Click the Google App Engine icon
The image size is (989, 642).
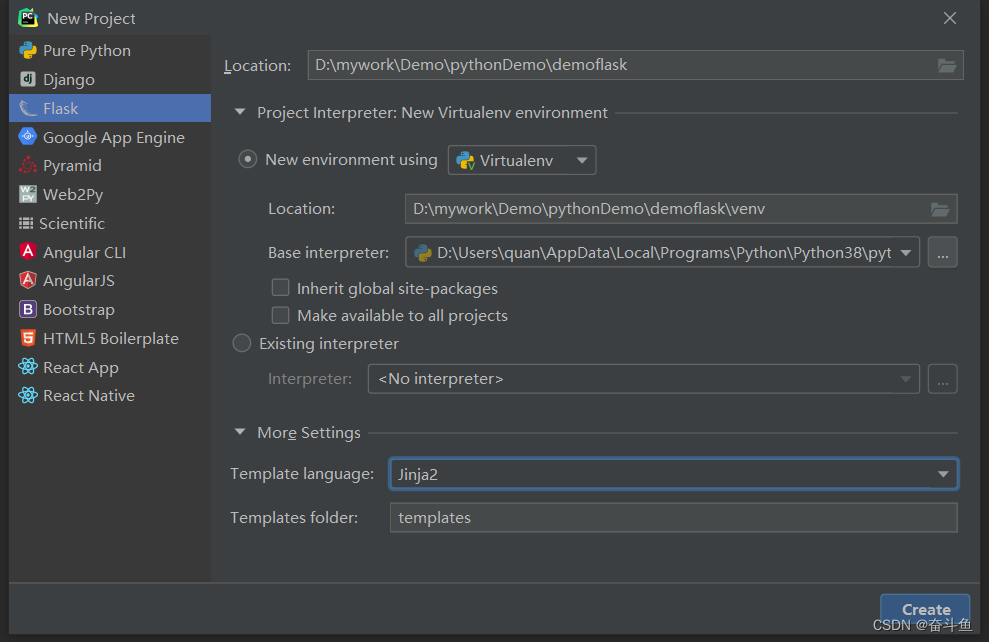(x=28, y=136)
